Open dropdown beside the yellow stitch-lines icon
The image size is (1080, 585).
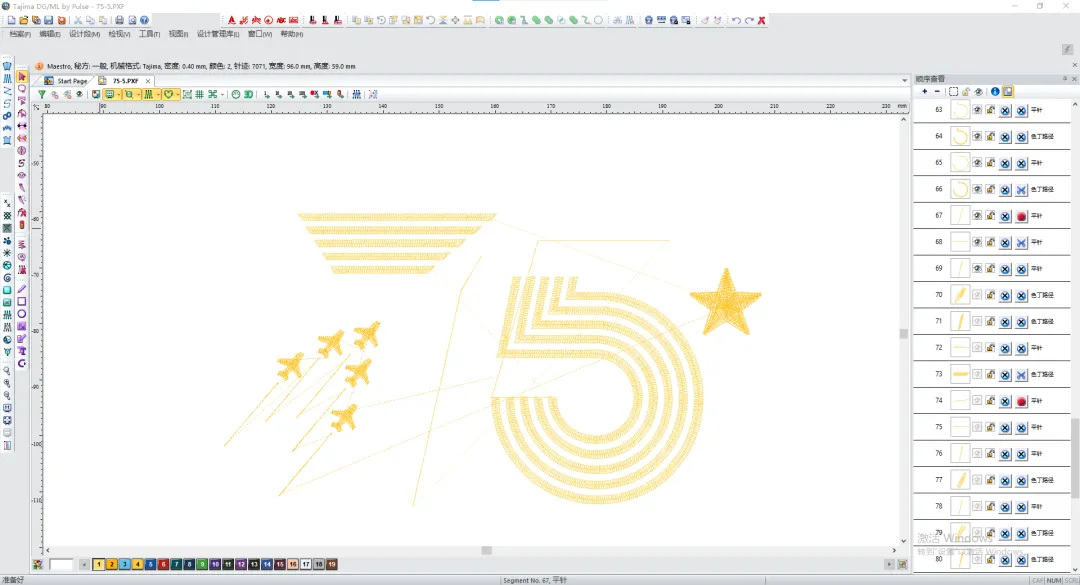pos(158,94)
